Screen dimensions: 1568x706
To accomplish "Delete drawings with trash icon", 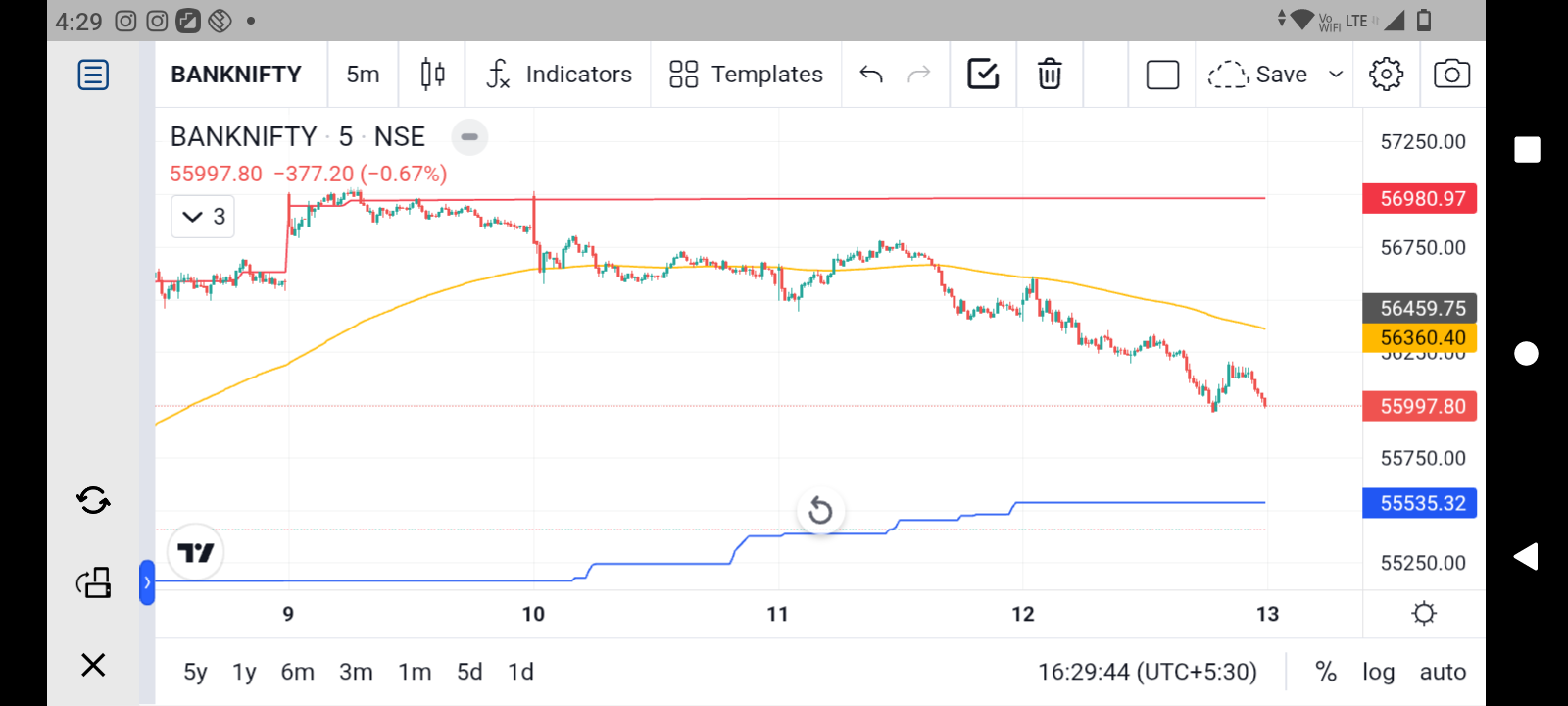I will (1050, 75).
